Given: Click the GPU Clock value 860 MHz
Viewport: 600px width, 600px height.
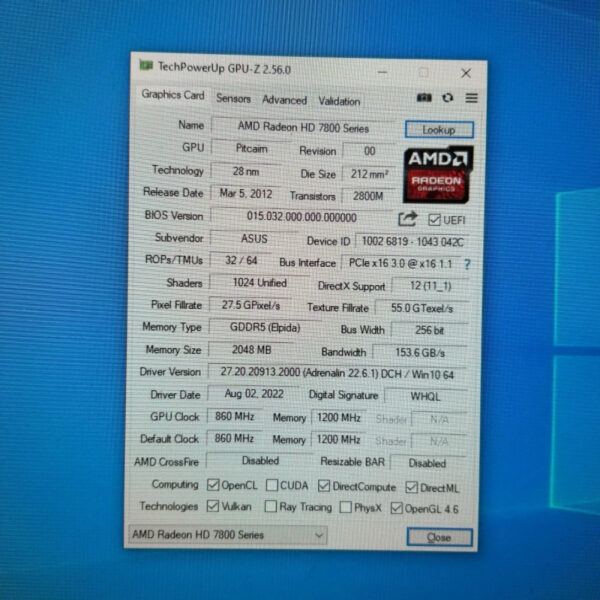Looking at the screenshot, I should 235,416.
